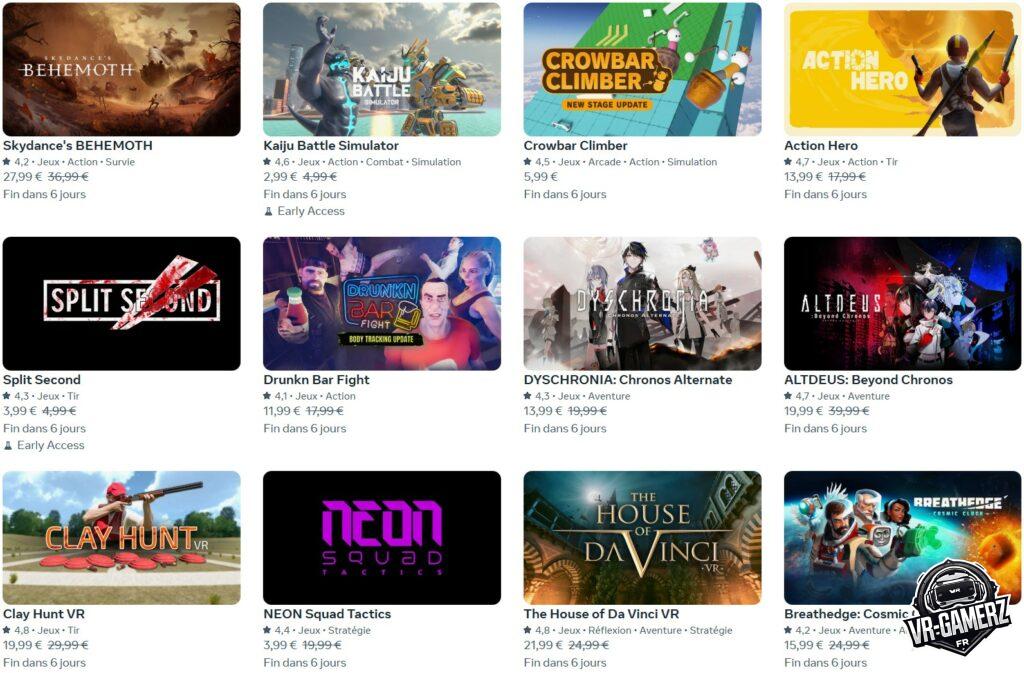This screenshot has width=1024, height=673.
Task: Open the NEON Squad Tactics cover image
Action: click(x=382, y=538)
